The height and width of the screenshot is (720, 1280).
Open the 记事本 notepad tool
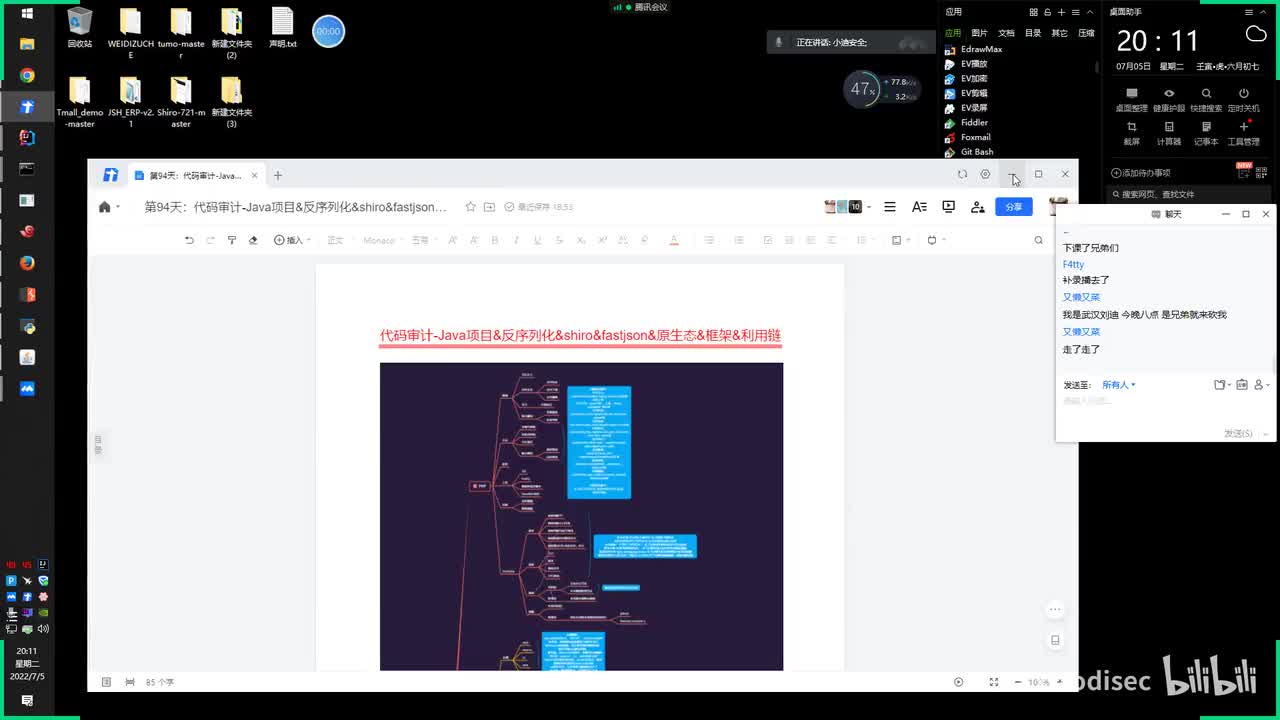pyautogui.click(x=1206, y=133)
